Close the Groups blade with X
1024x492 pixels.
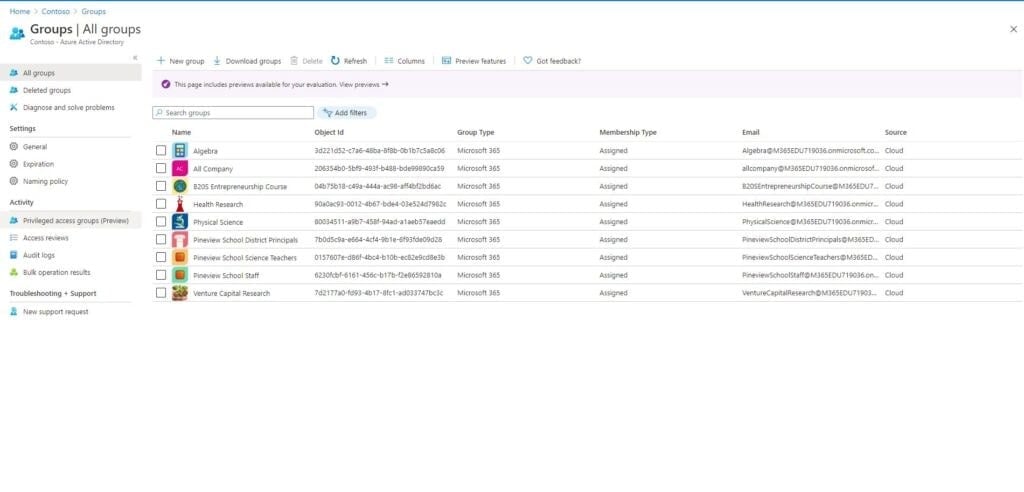(1013, 30)
